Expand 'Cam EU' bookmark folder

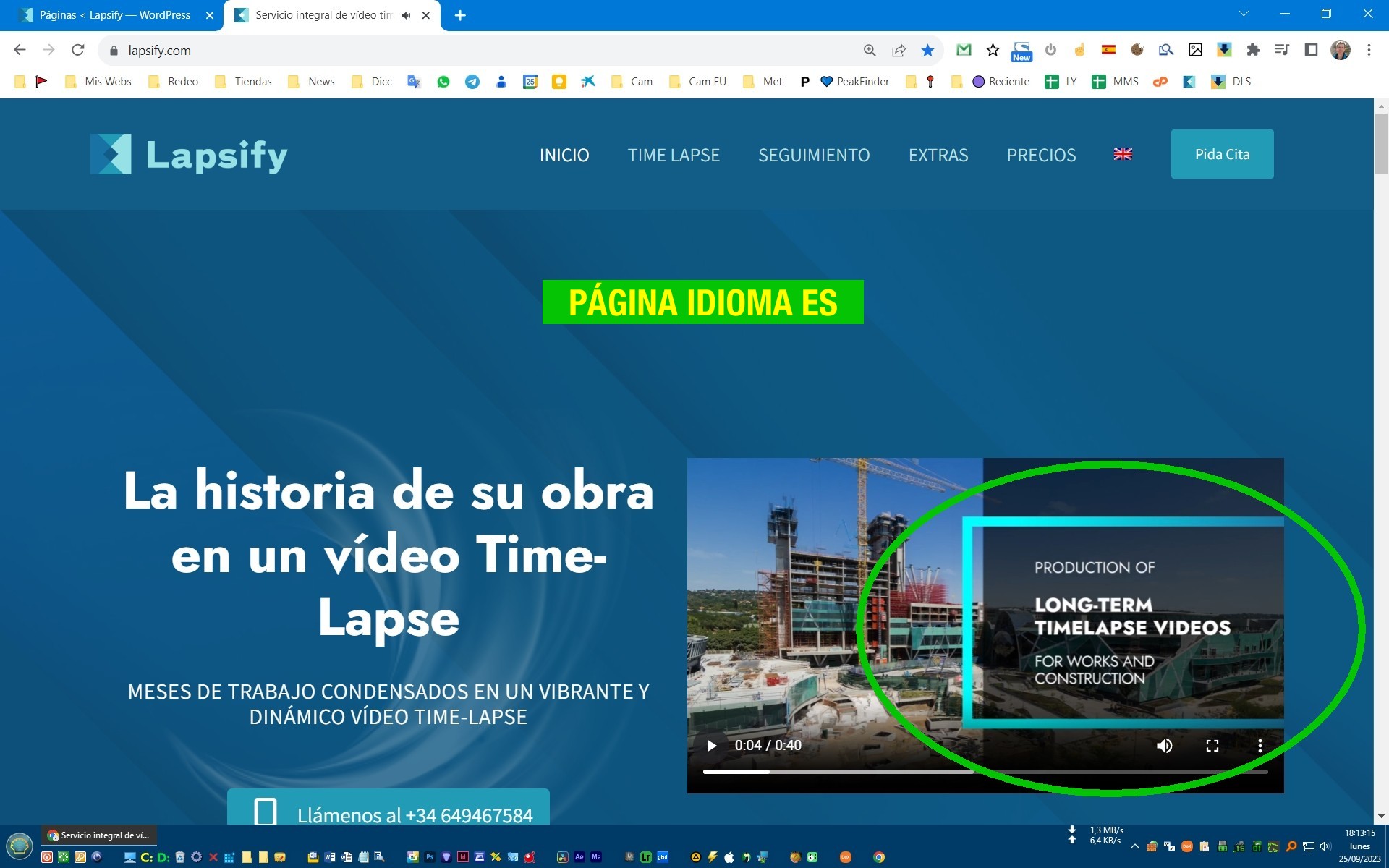697,82
